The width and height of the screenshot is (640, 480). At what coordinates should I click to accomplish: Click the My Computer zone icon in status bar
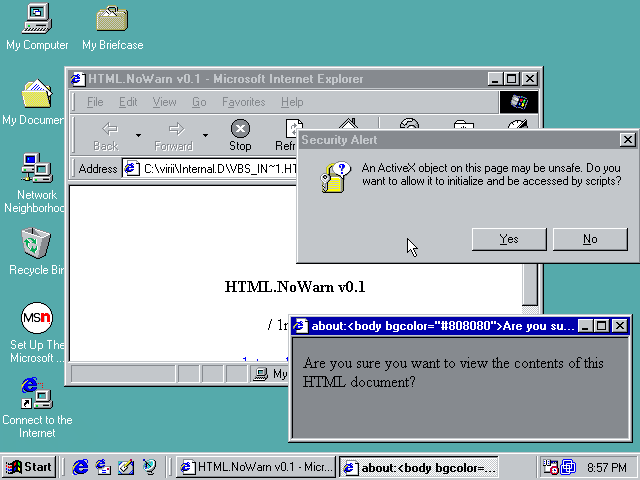pyautogui.click(x=260, y=373)
